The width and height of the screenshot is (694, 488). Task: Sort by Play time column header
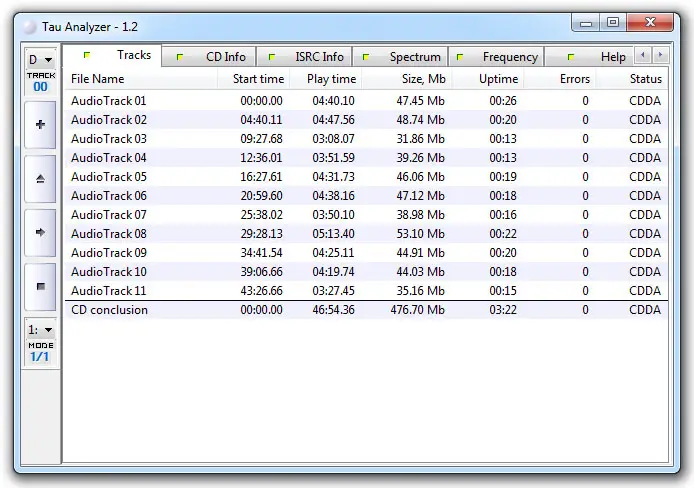326,79
